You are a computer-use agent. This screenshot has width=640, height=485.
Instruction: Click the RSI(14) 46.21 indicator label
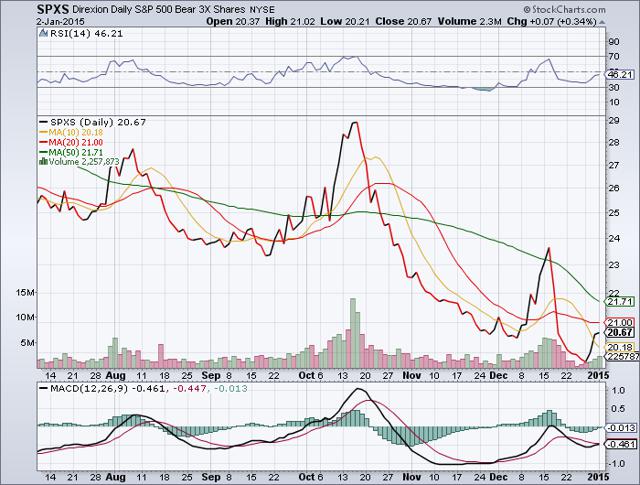(x=86, y=33)
